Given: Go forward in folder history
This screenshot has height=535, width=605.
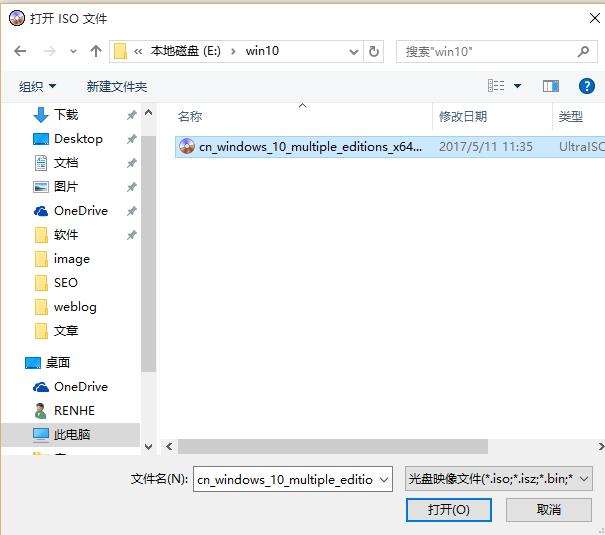Looking at the screenshot, I should coord(50,51).
